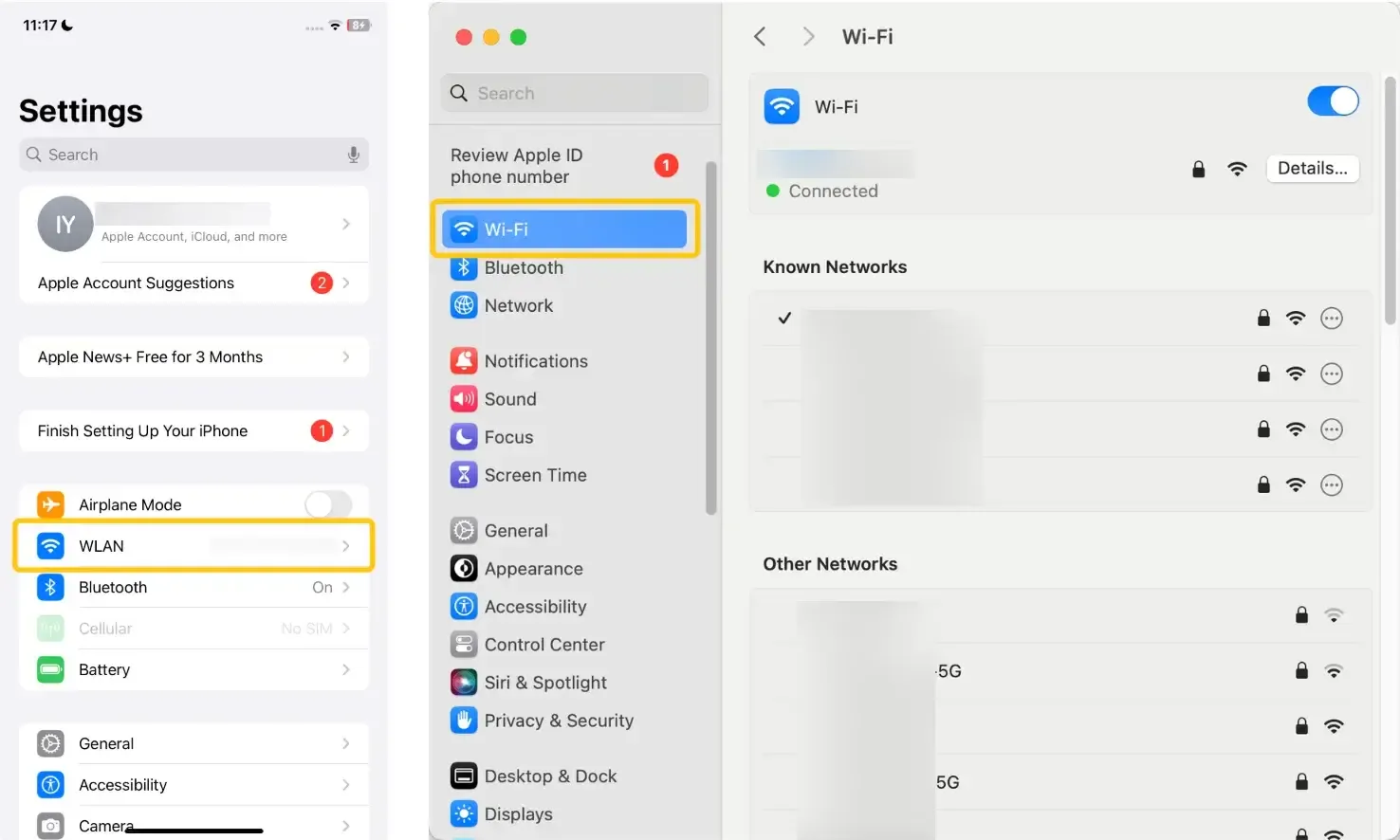Click the iPhone Settings search field

pos(193,155)
